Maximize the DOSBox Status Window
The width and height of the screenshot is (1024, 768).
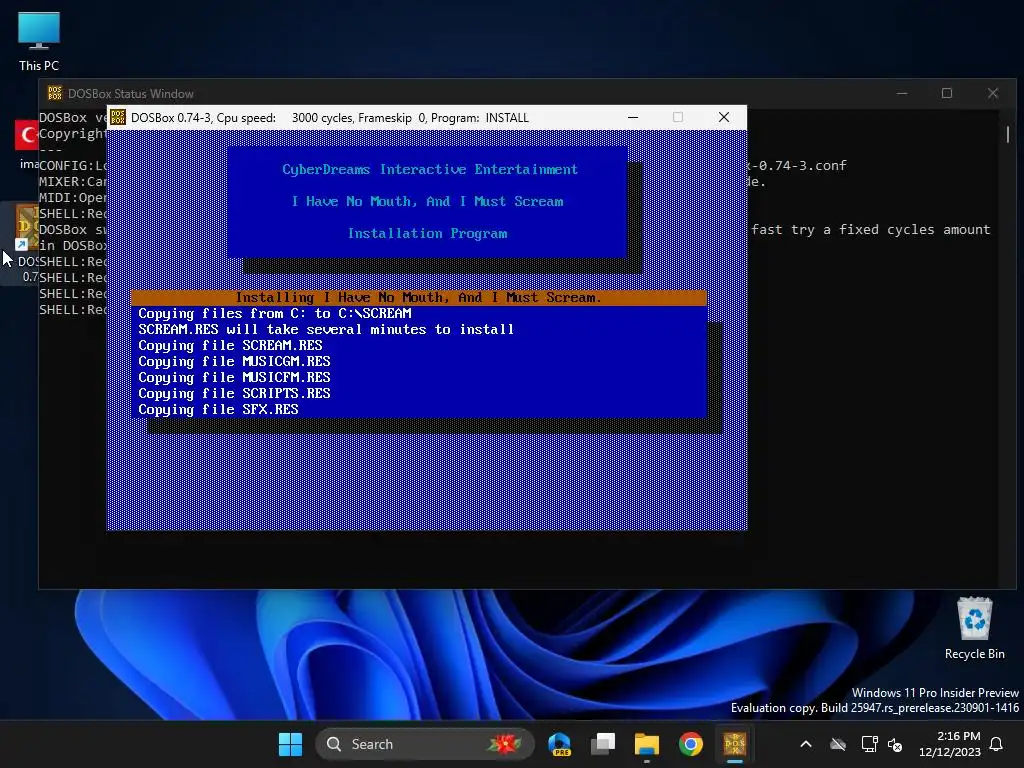pyautogui.click(x=947, y=93)
